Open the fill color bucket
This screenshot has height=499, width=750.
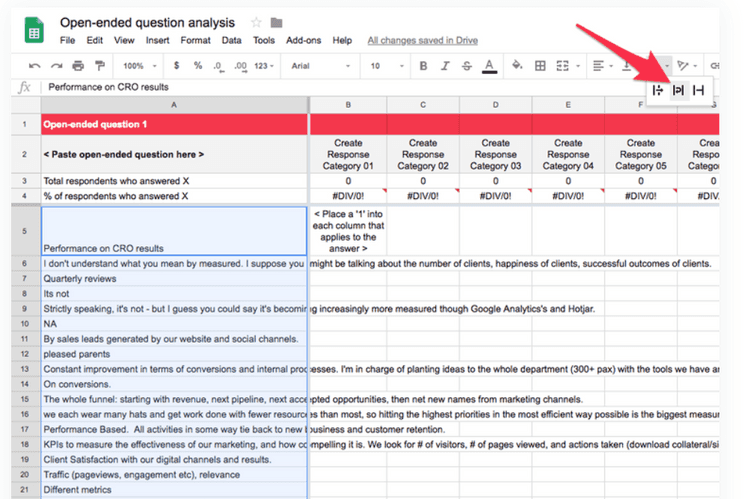point(517,66)
